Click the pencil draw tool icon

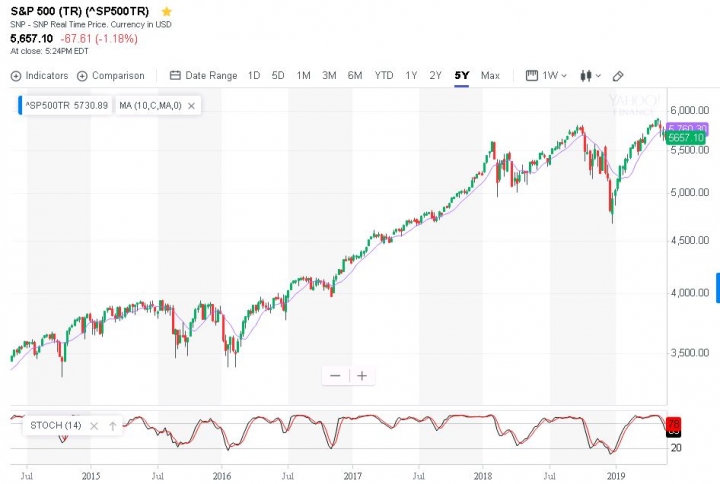click(618, 76)
